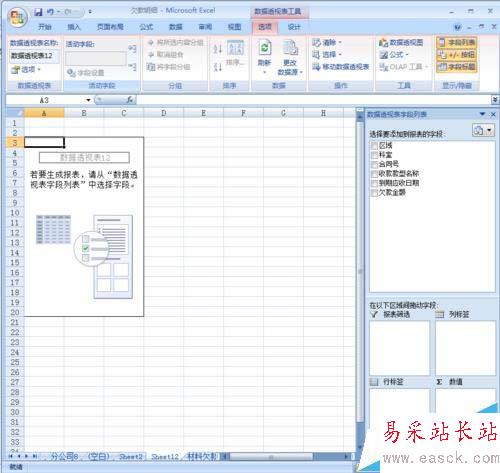The image size is (500, 473).
Task: Open the round Office button menu
Action: [x=17, y=17]
